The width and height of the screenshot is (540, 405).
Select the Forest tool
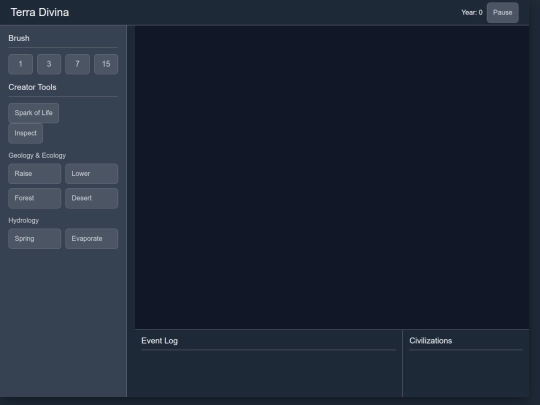click(x=35, y=198)
